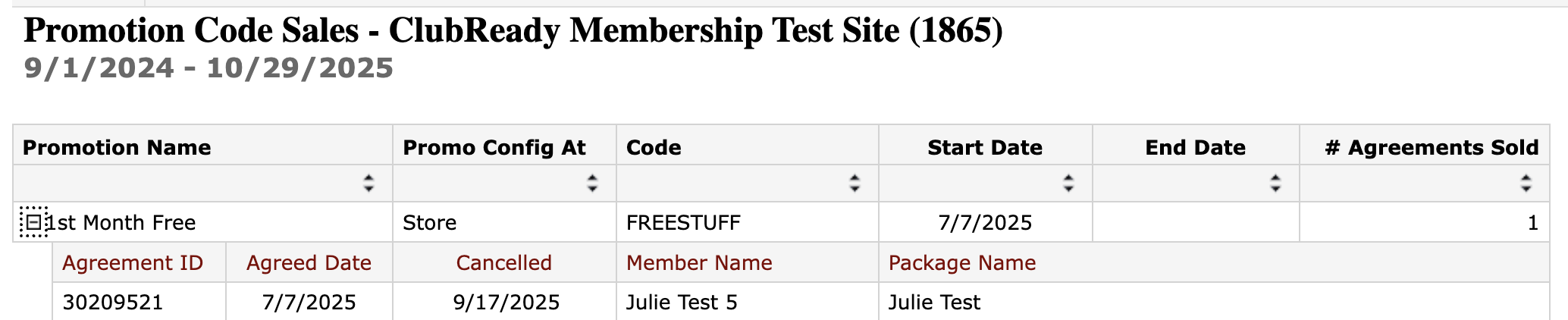This screenshot has width=1568, height=320.
Task: Sort by Promotion Name arrows icon
Action: (x=368, y=183)
